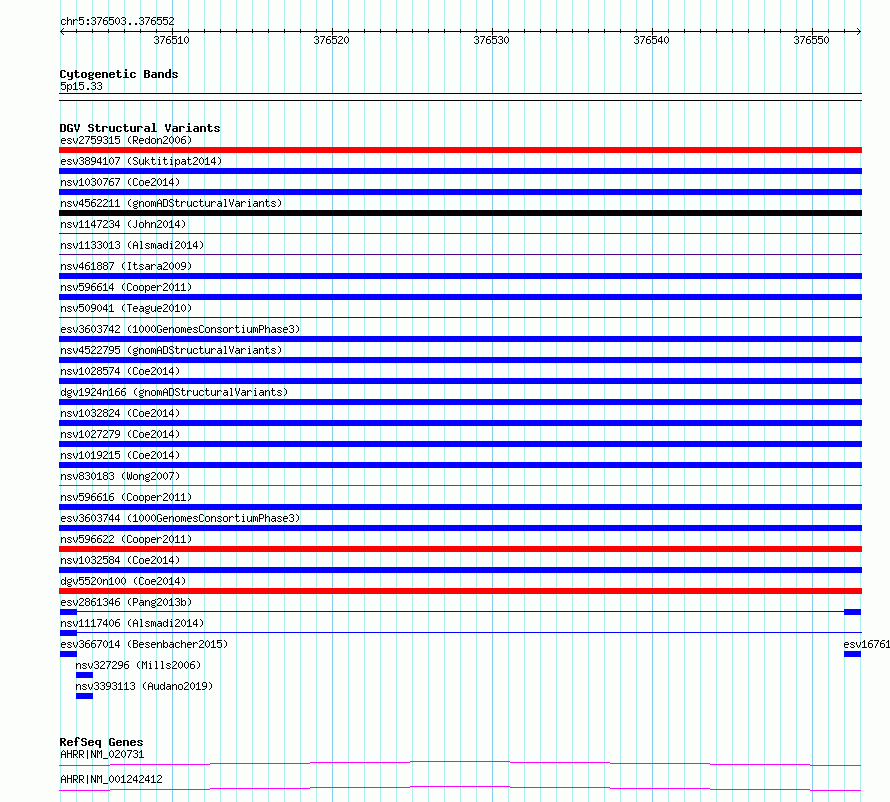Click nsv461887 (Itsara2009) label
The height and width of the screenshot is (802, 890).
(x=126, y=266)
